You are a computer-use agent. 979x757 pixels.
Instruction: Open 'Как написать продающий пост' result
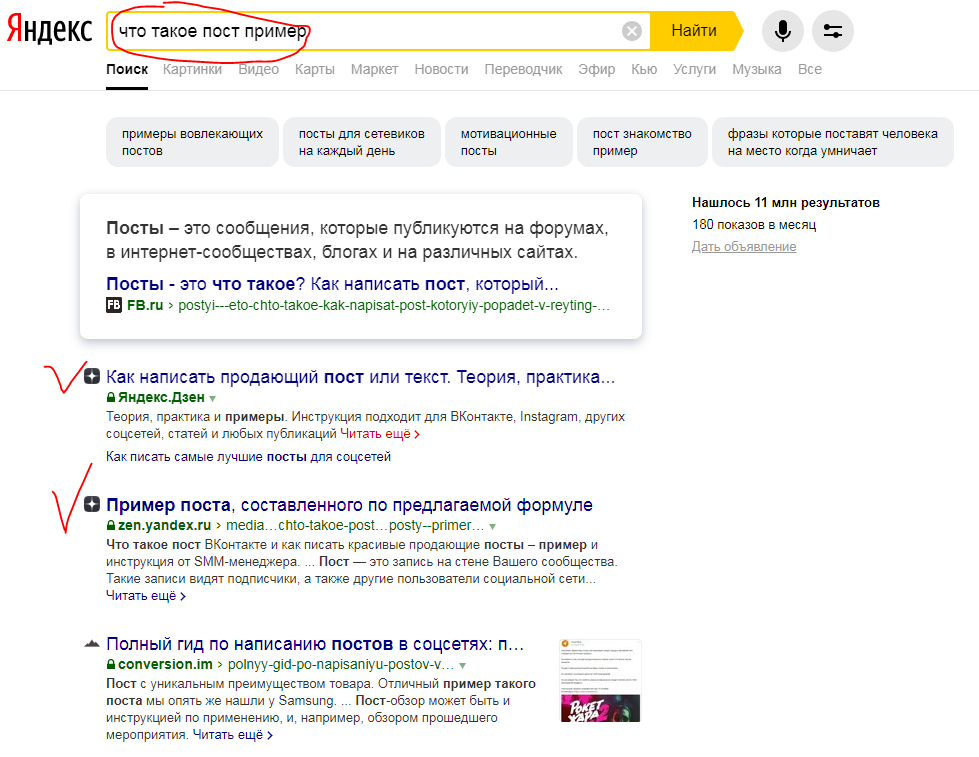click(x=360, y=377)
